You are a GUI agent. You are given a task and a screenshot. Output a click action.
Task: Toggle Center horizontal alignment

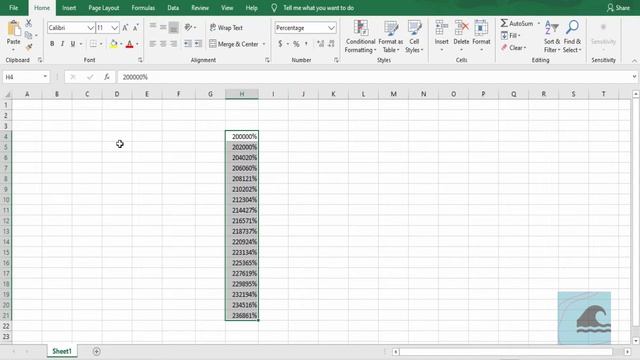coord(163,44)
